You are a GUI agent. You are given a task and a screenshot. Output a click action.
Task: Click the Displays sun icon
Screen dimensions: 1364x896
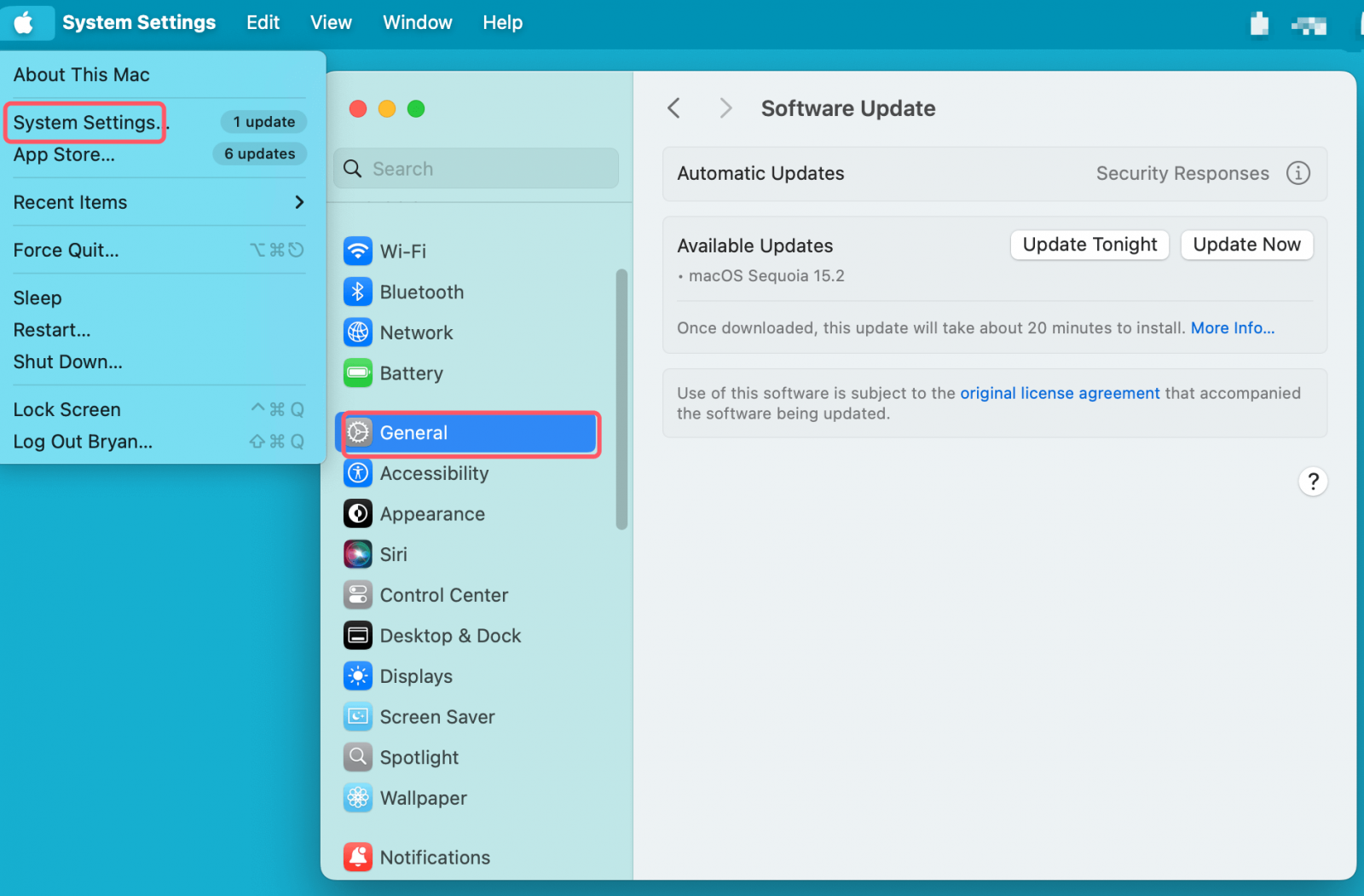coord(358,676)
